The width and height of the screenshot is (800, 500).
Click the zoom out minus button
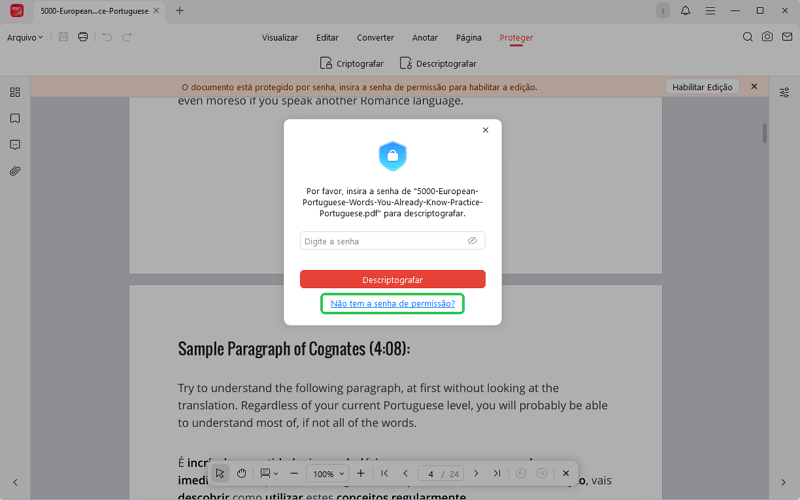294,473
